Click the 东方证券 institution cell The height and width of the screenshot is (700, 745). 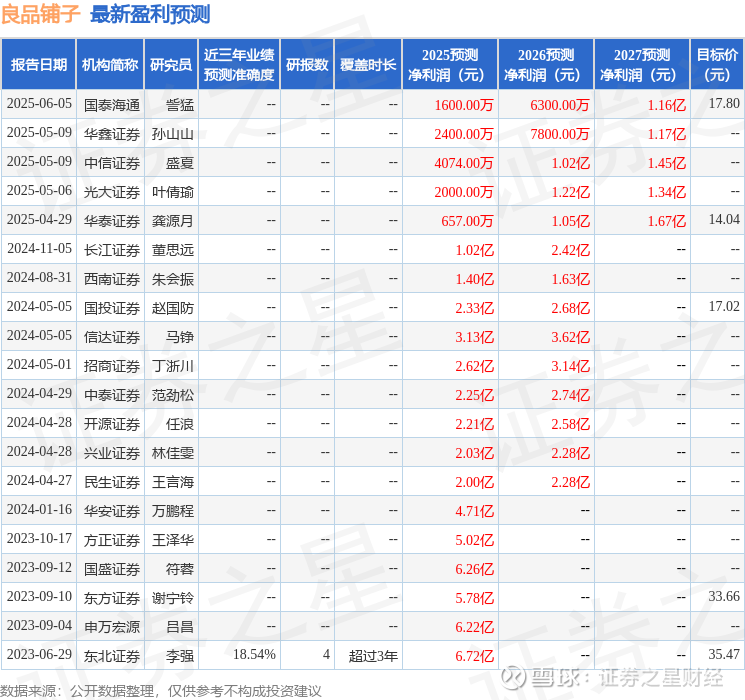(112, 598)
